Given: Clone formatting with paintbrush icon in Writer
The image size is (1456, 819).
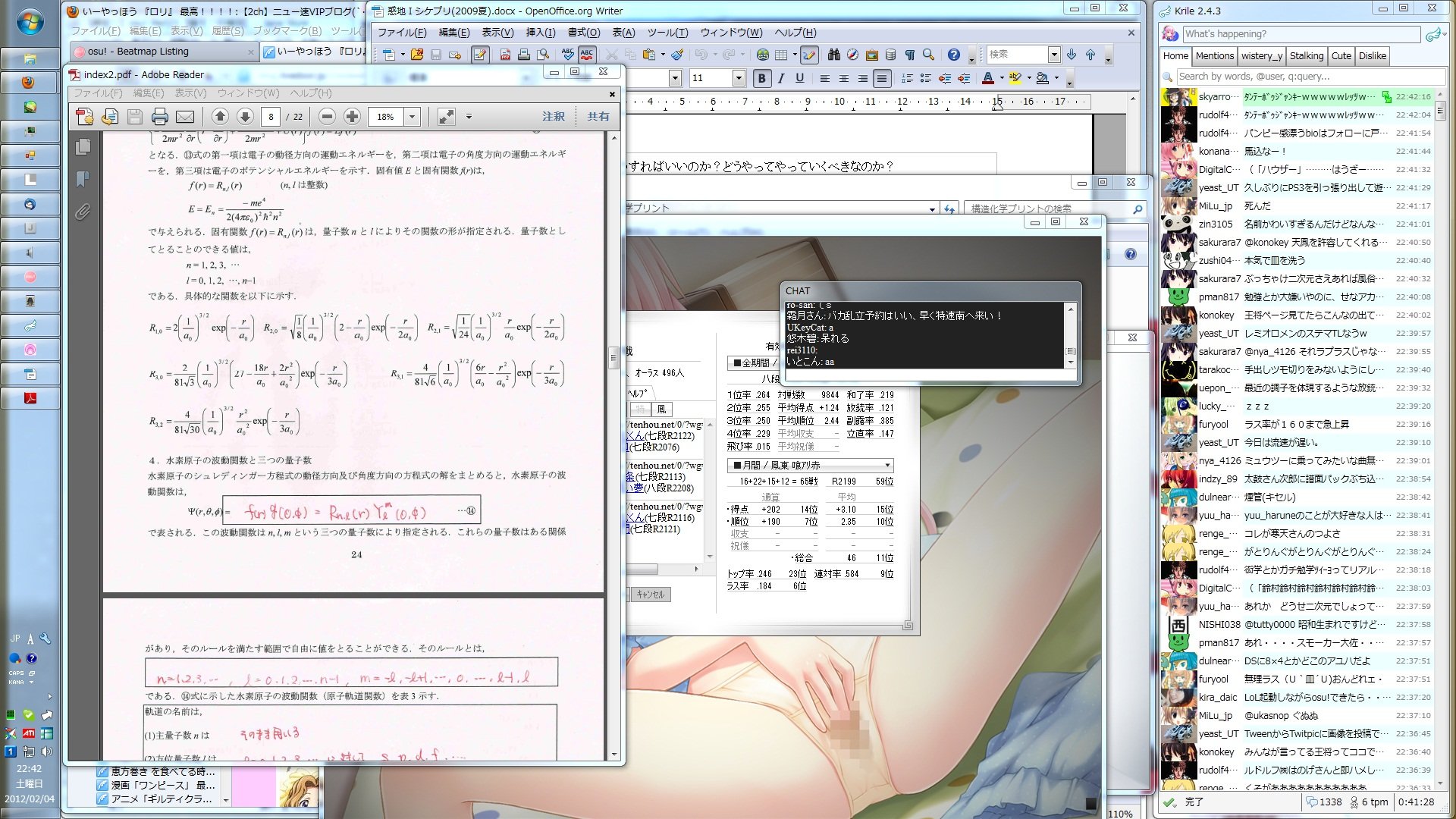Looking at the screenshot, I should [677, 55].
